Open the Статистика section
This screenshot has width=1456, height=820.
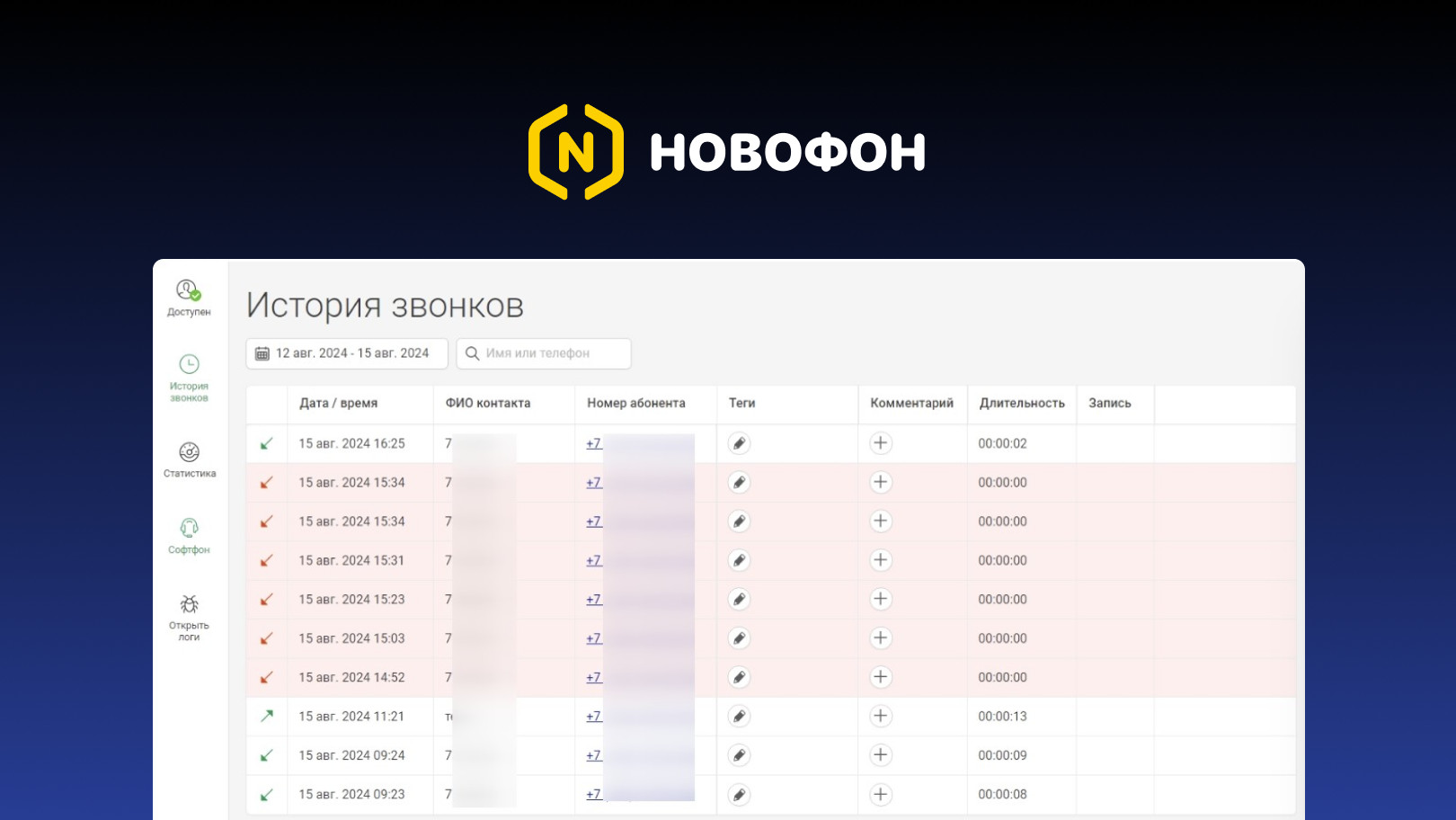tap(189, 459)
